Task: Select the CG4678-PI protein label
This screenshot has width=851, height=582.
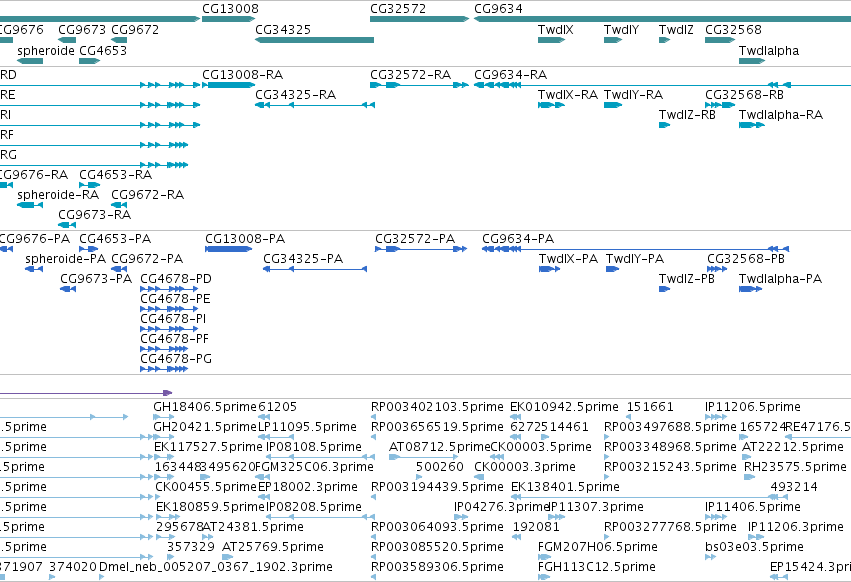Action: pyautogui.click(x=173, y=319)
